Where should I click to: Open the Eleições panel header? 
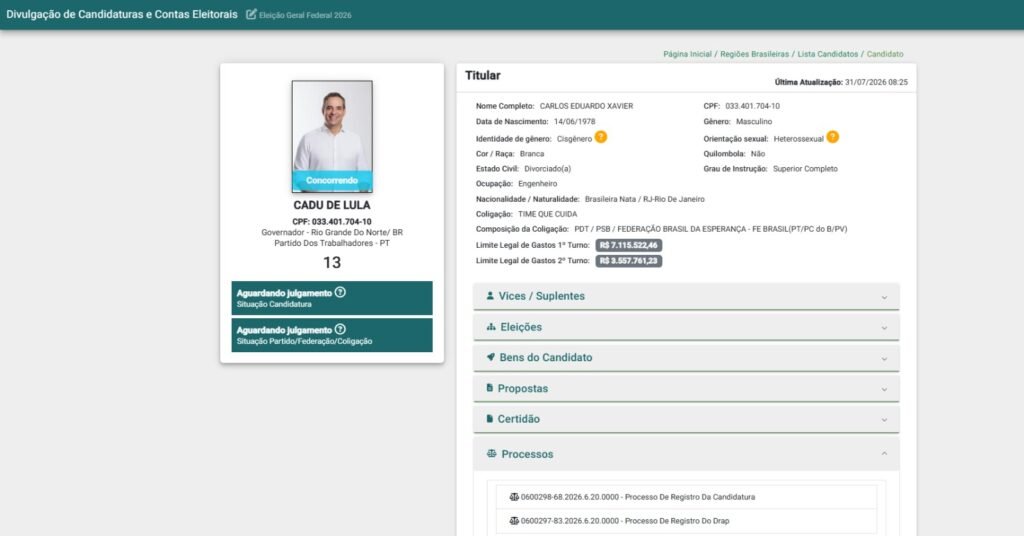click(x=686, y=327)
